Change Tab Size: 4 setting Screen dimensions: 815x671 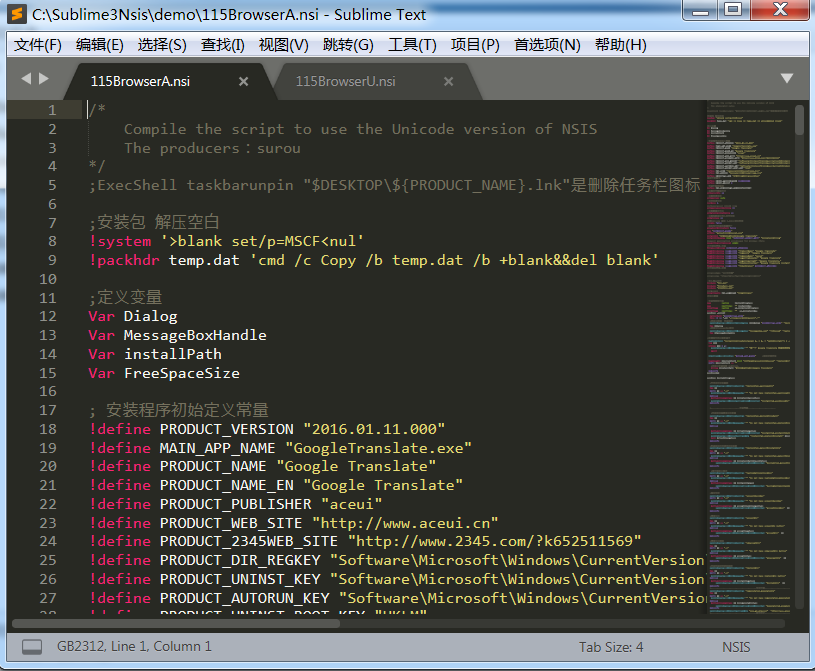tap(611, 647)
